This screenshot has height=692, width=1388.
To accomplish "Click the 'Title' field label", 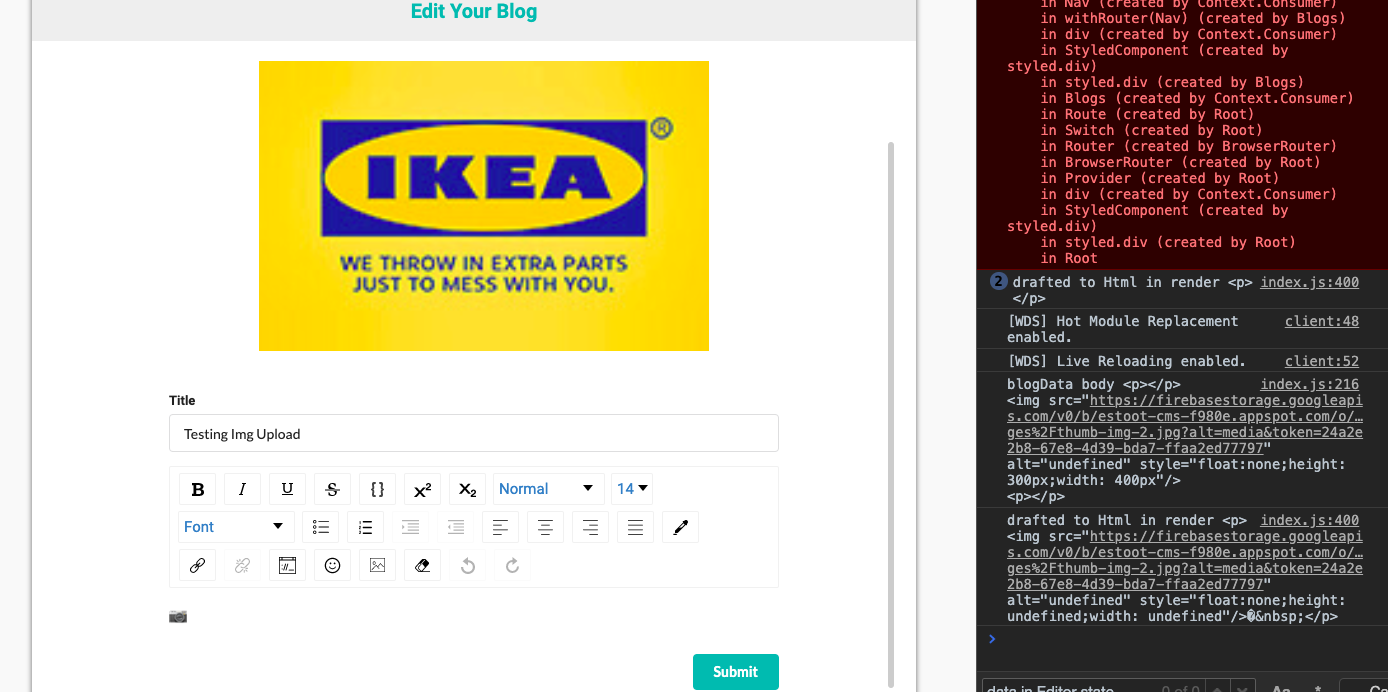I will point(182,400).
